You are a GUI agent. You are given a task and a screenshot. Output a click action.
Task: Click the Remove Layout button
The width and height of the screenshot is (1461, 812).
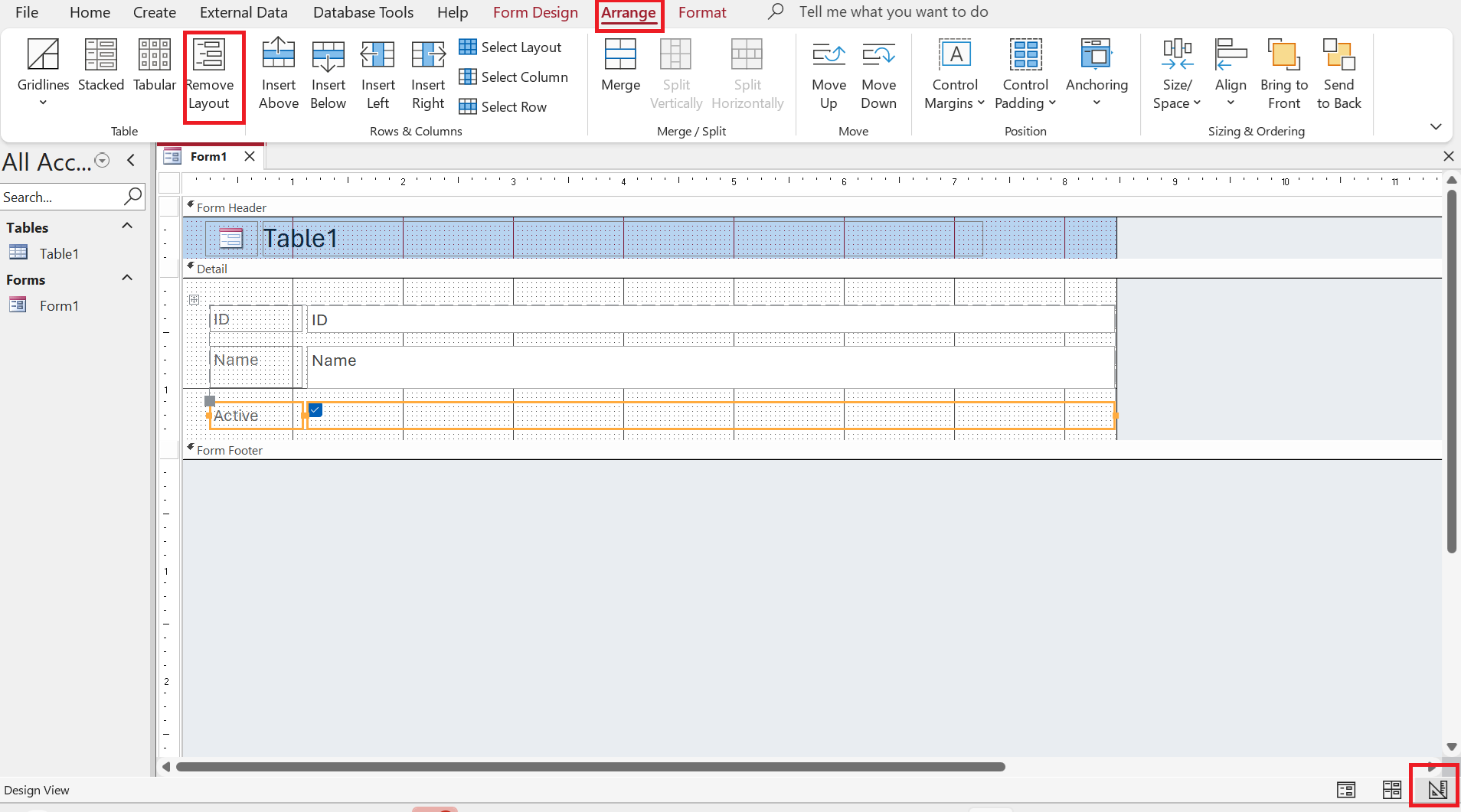tap(210, 75)
